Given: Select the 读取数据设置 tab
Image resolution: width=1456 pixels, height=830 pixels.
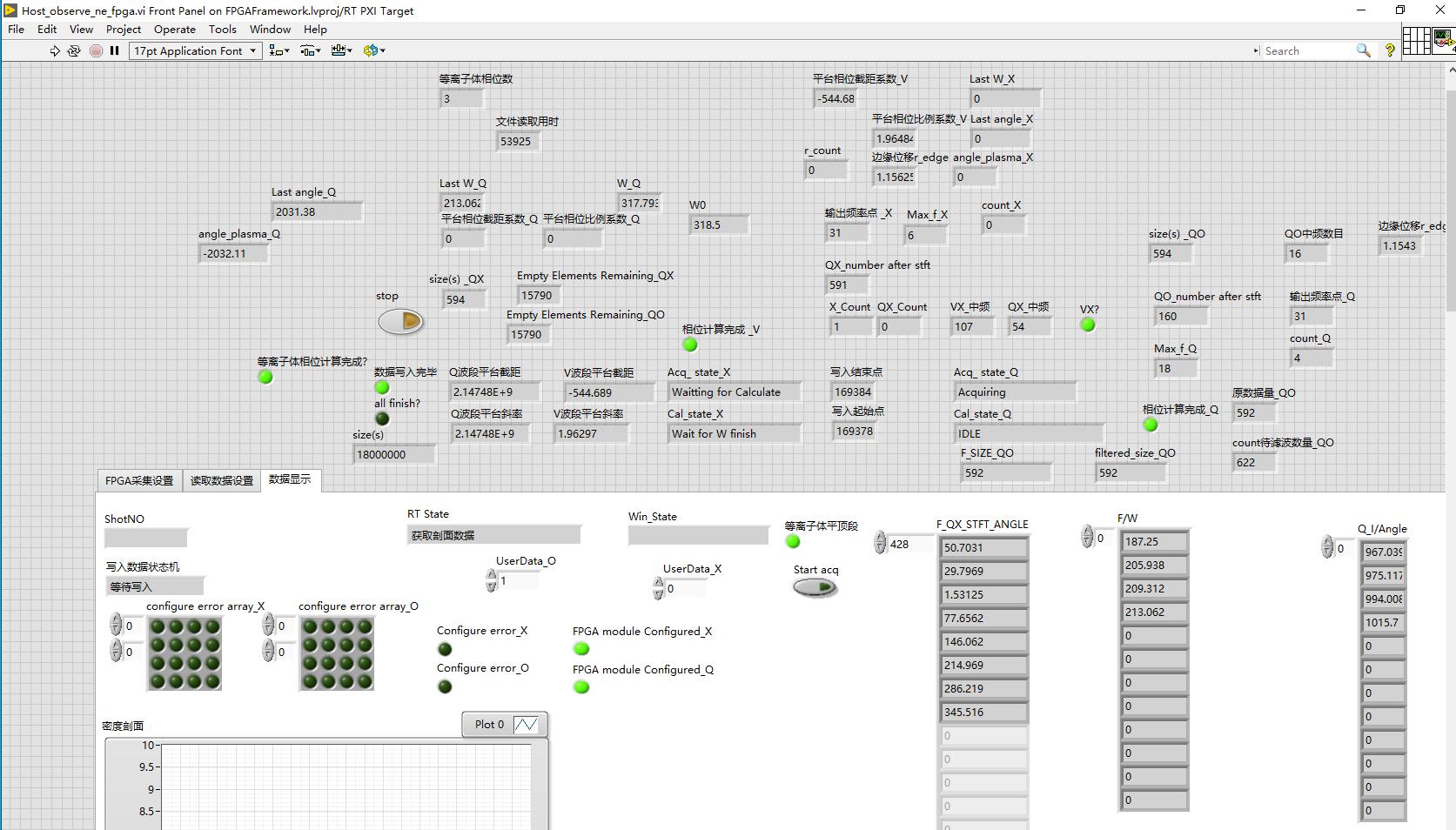Looking at the screenshot, I should pos(222,481).
